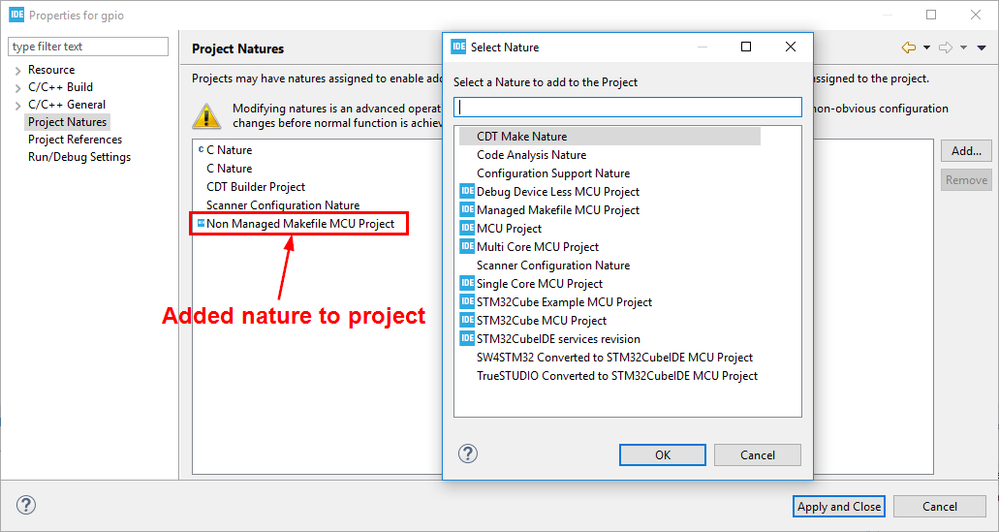
Task: Click the IDE icon beside MCU Project
Action: coord(467,228)
